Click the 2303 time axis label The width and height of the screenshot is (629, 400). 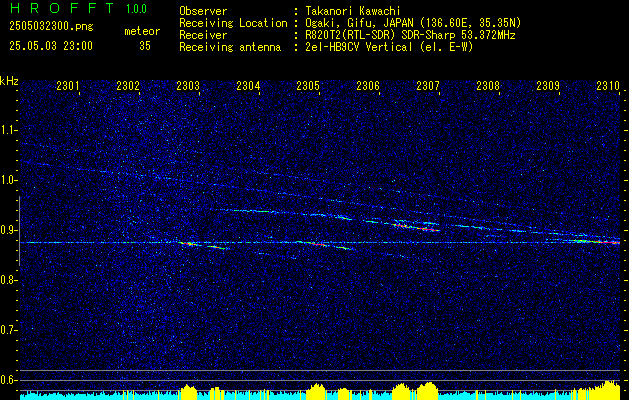188,85
